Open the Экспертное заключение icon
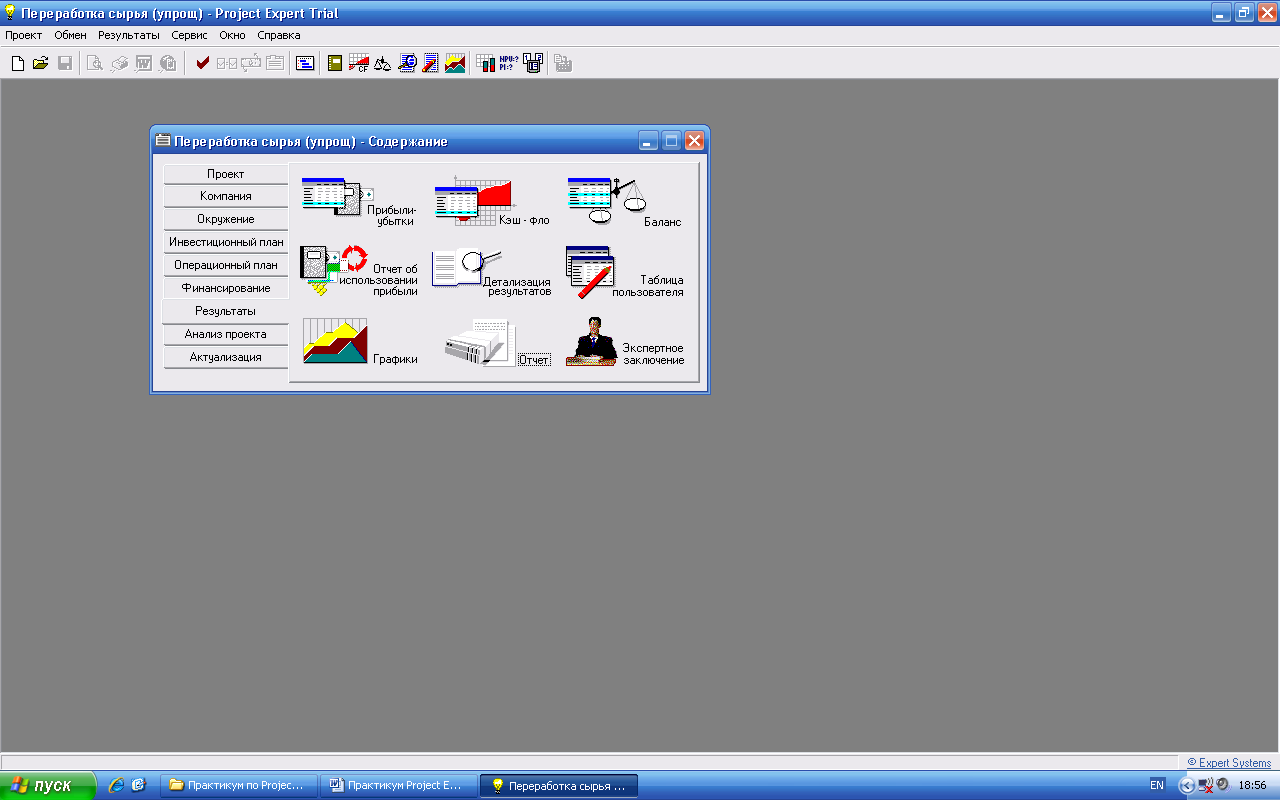 tap(625, 342)
